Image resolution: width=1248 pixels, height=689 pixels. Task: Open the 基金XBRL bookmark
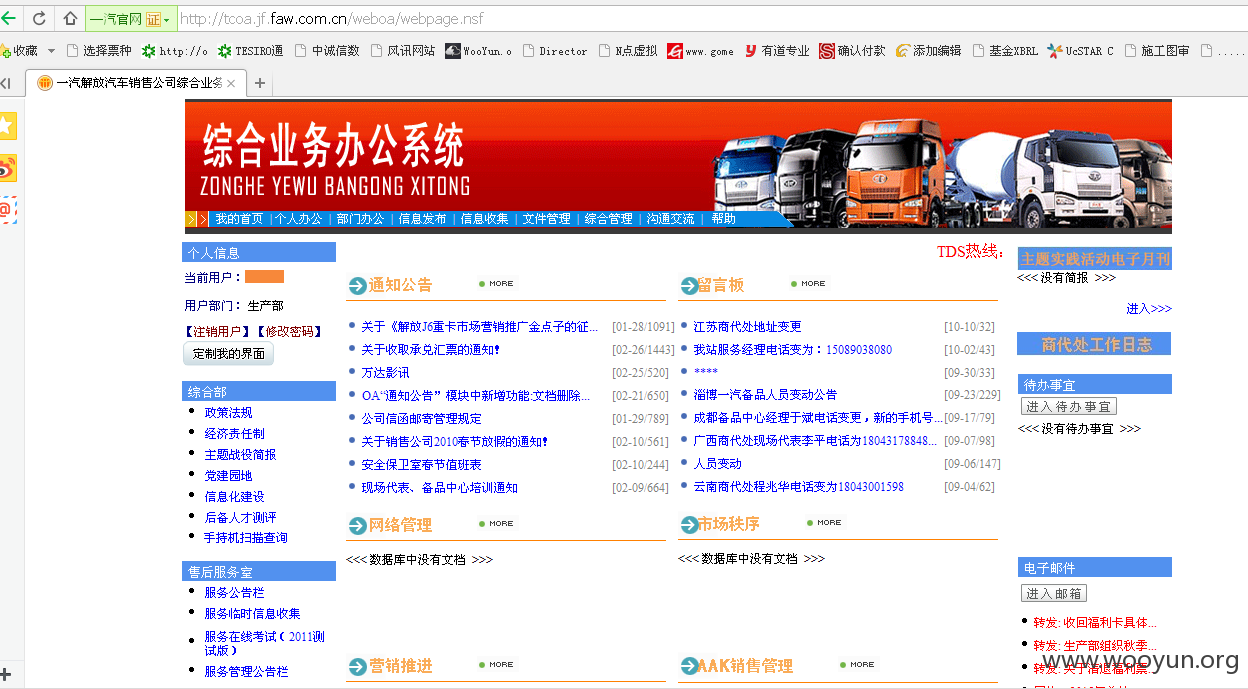tap(1004, 51)
